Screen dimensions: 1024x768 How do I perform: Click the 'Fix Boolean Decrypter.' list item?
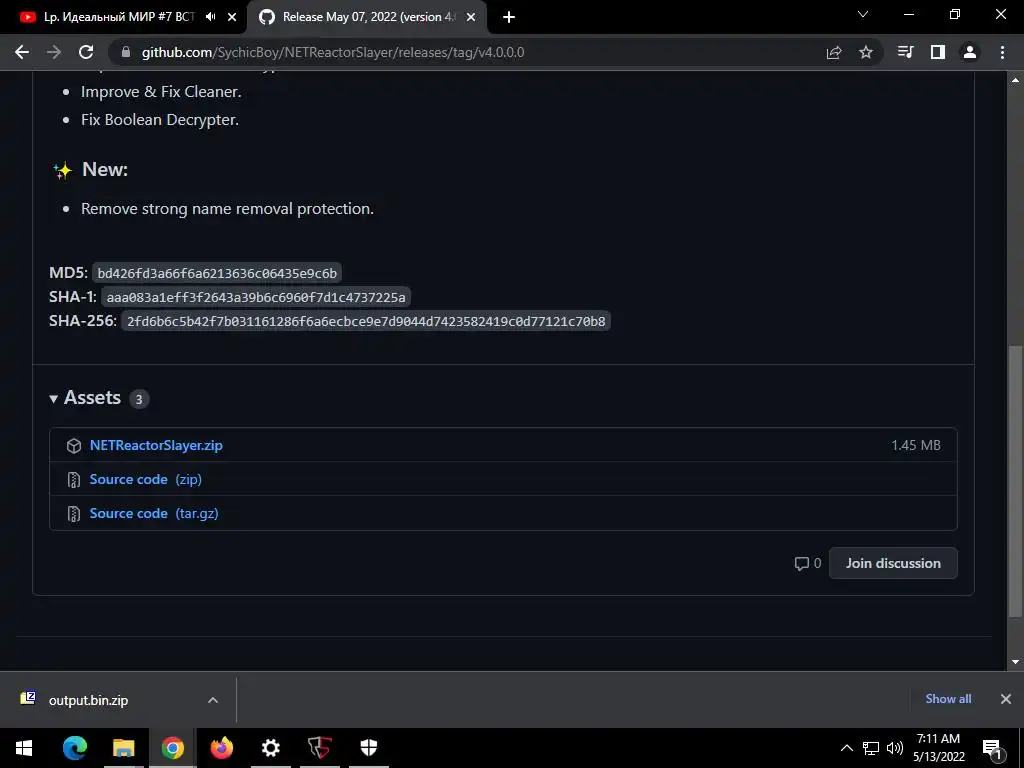pyautogui.click(x=160, y=120)
